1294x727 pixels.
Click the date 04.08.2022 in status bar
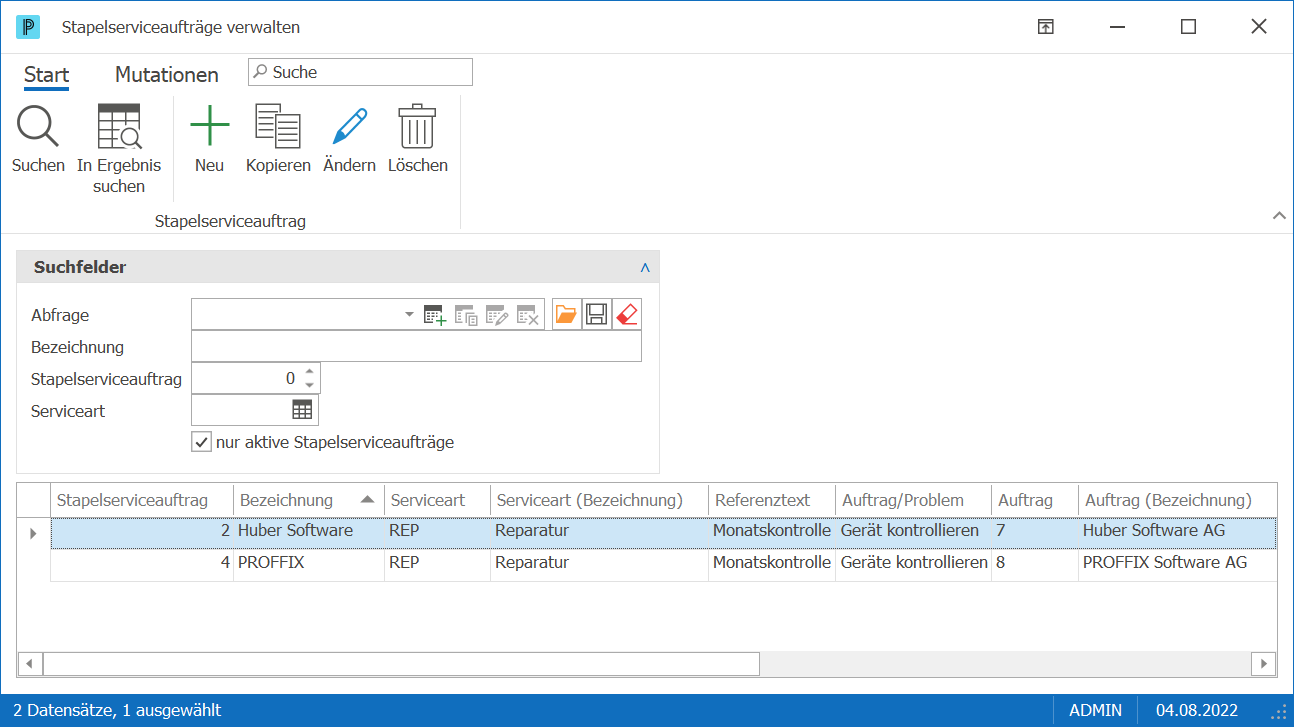point(1197,711)
